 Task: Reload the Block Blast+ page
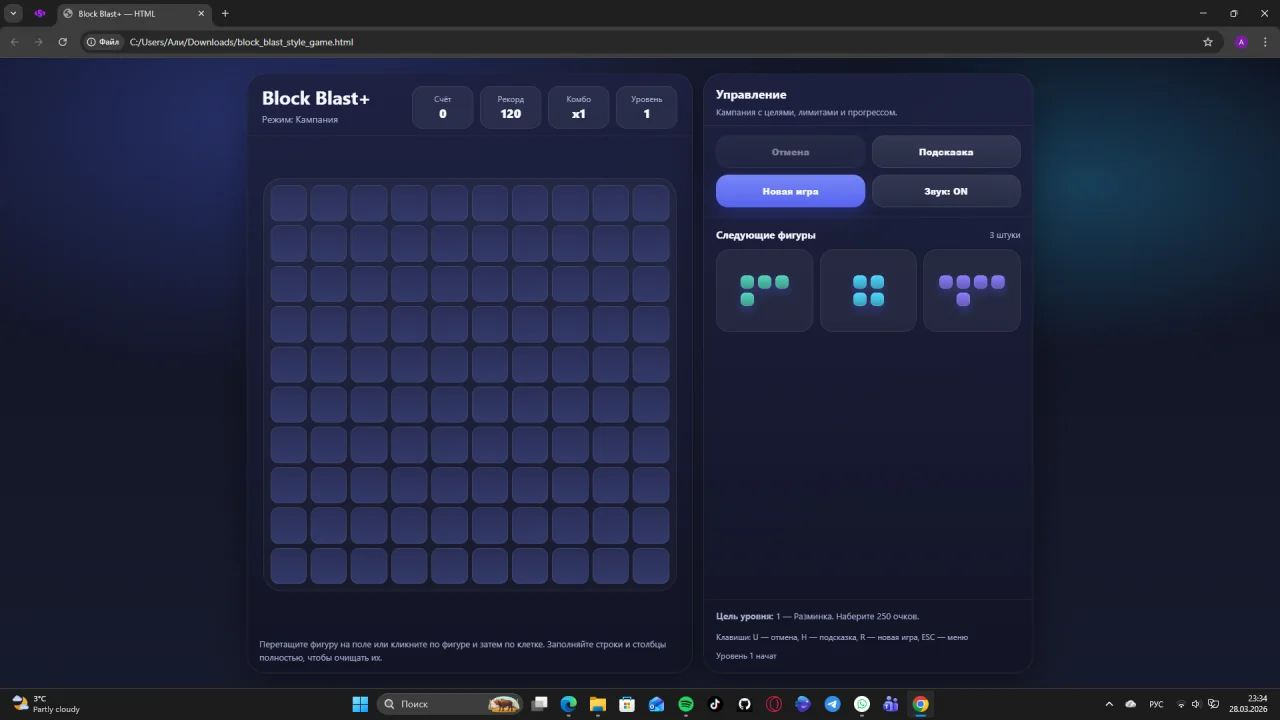tap(63, 42)
